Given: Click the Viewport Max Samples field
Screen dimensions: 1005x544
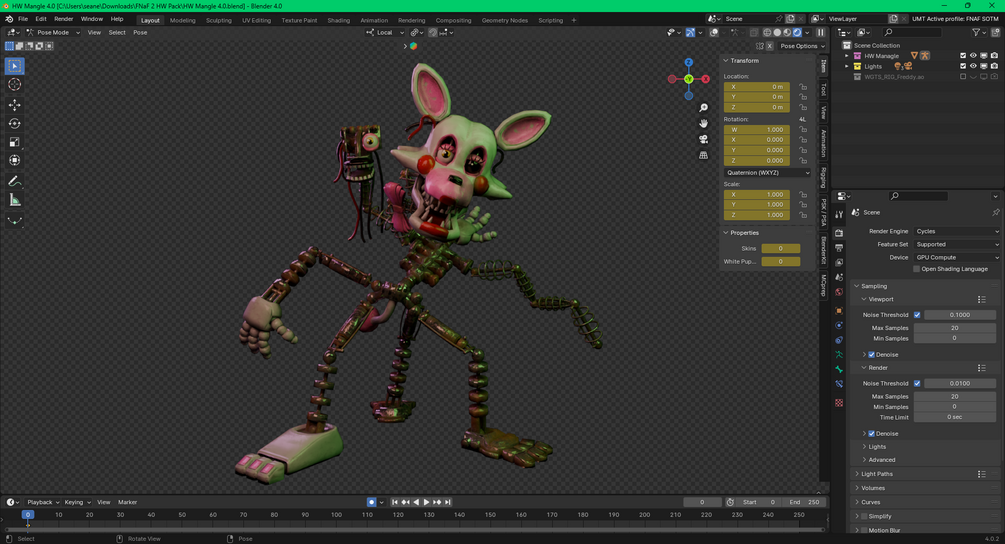Looking at the screenshot, I should pos(954,328).
